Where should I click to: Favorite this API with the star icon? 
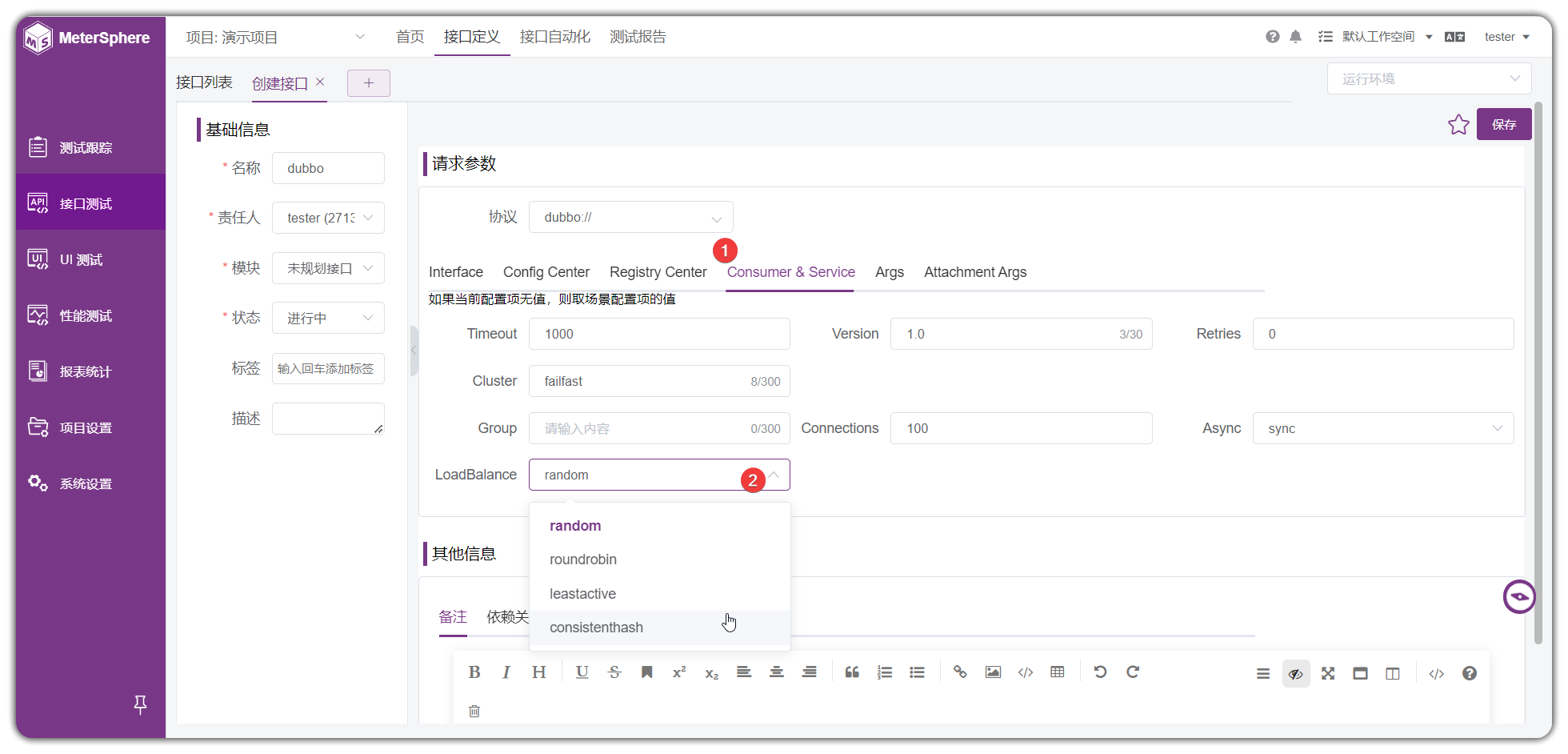[x=1458, y=125]
